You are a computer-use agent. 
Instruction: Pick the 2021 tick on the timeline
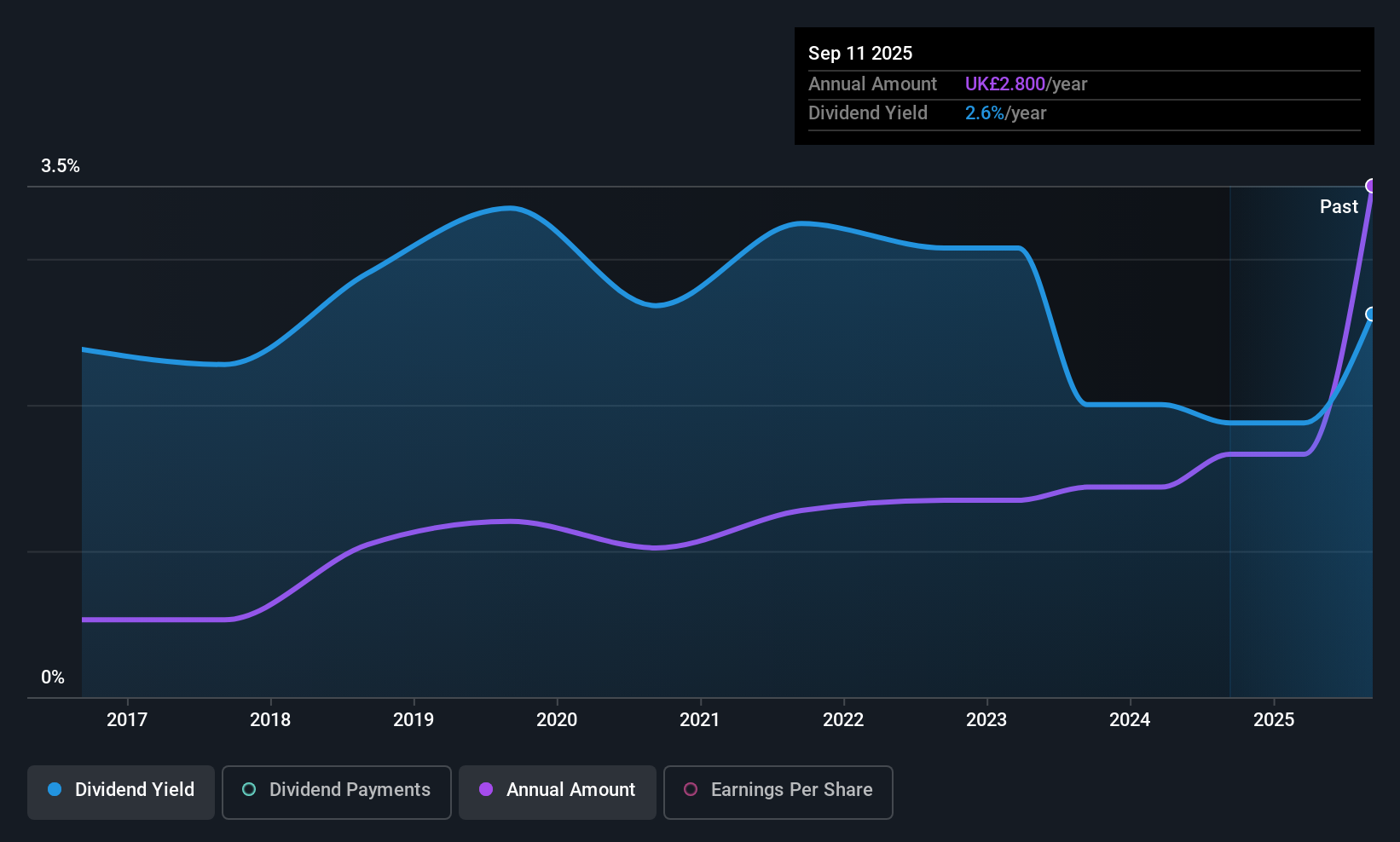[x=700, y=719]
